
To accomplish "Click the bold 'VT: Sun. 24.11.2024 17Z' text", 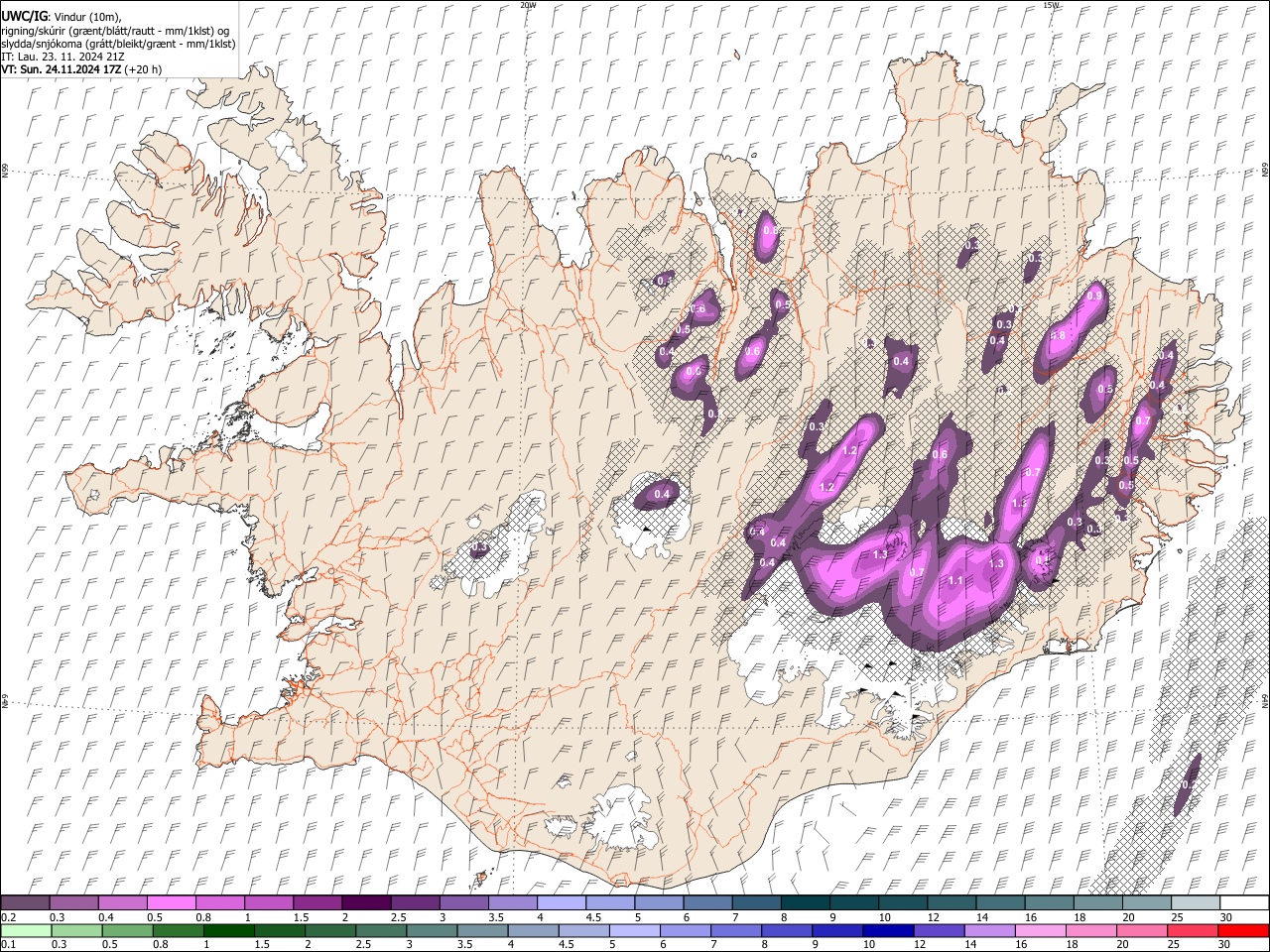I will point(62,70).
